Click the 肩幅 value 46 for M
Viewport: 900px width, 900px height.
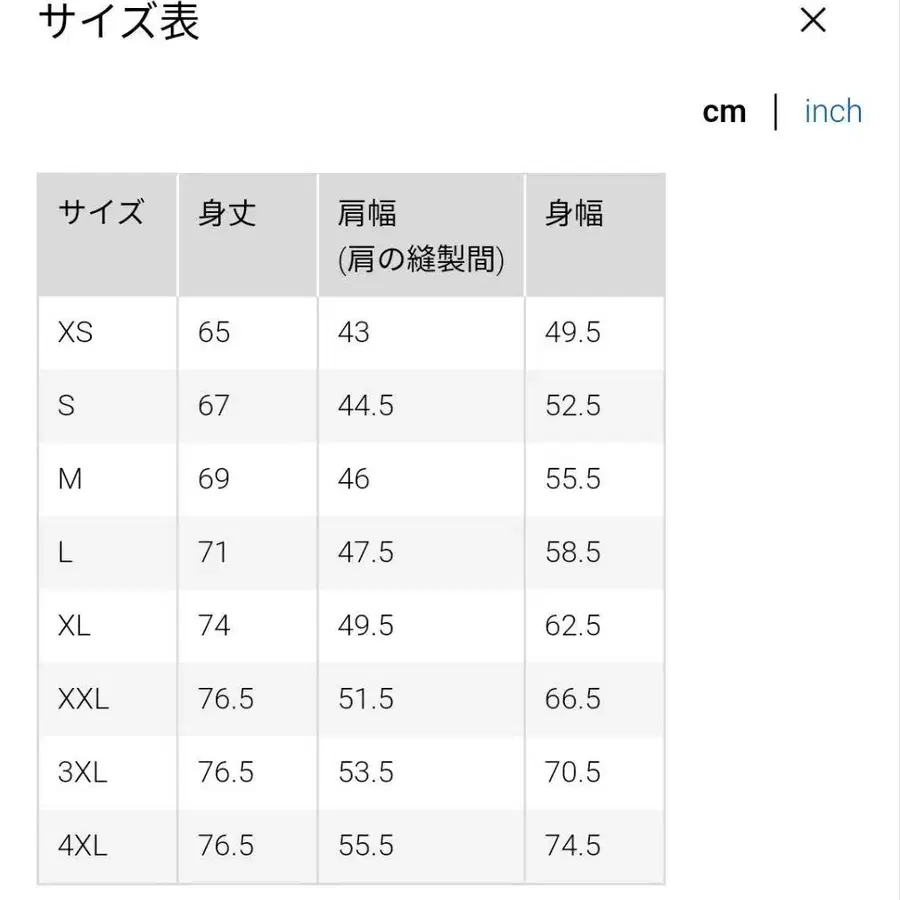click(x=352, y=479)
